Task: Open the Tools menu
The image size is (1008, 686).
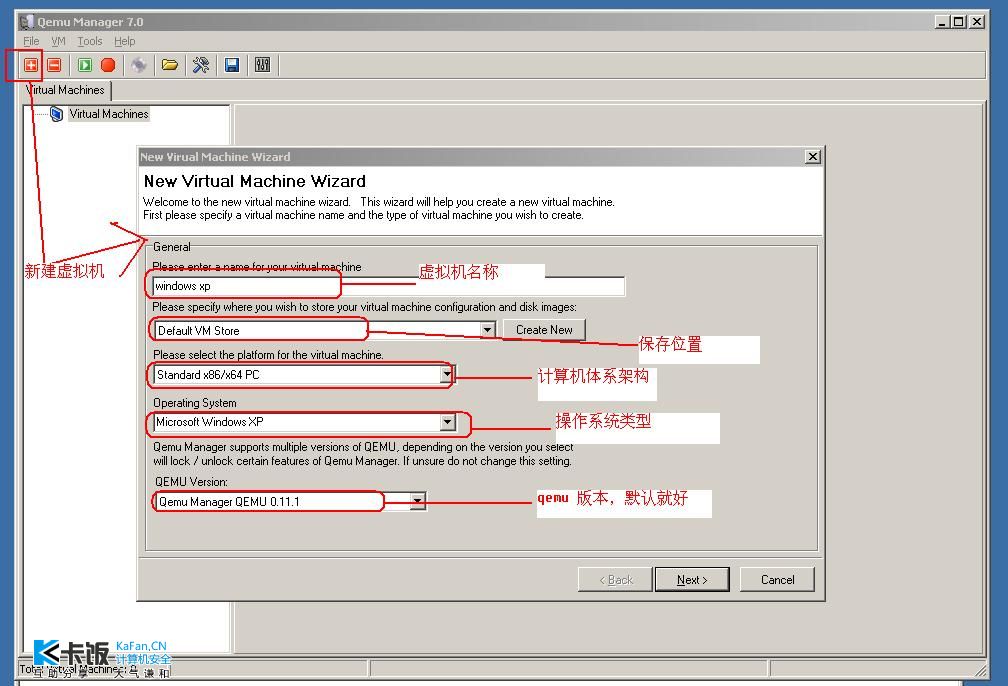Action: (90, 41)
